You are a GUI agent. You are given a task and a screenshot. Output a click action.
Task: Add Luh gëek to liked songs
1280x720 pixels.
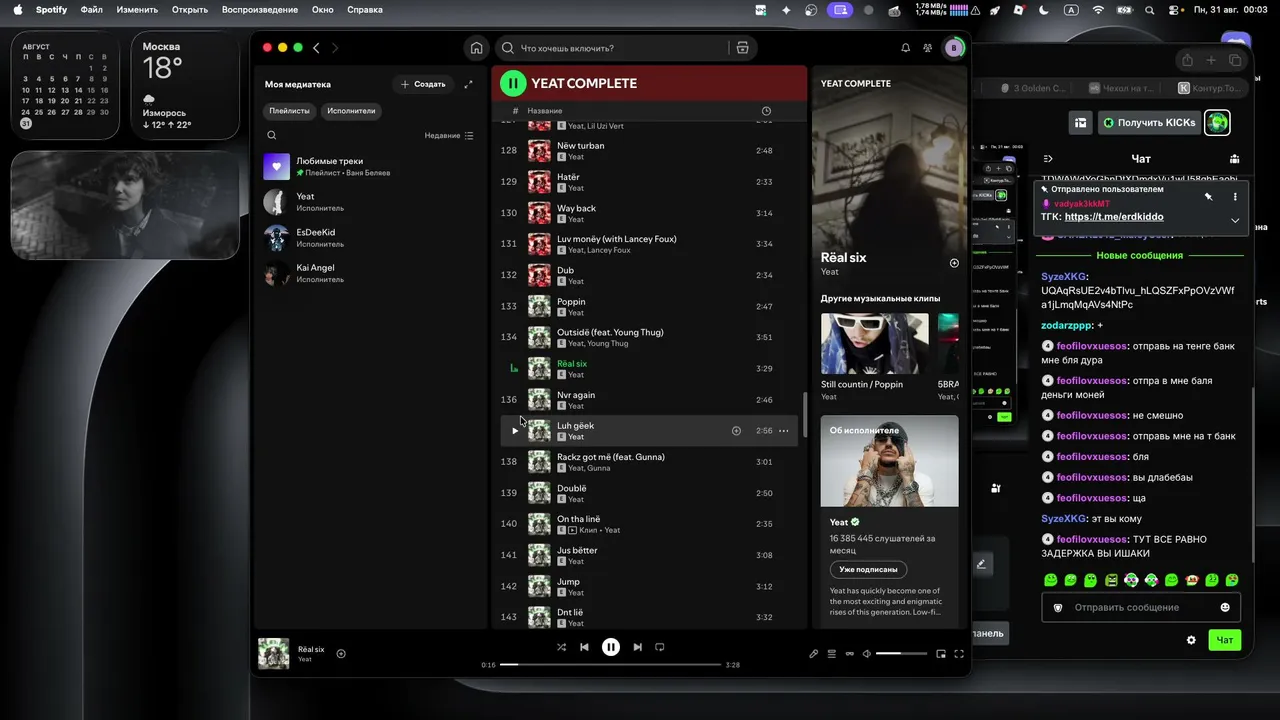[736, 431]
